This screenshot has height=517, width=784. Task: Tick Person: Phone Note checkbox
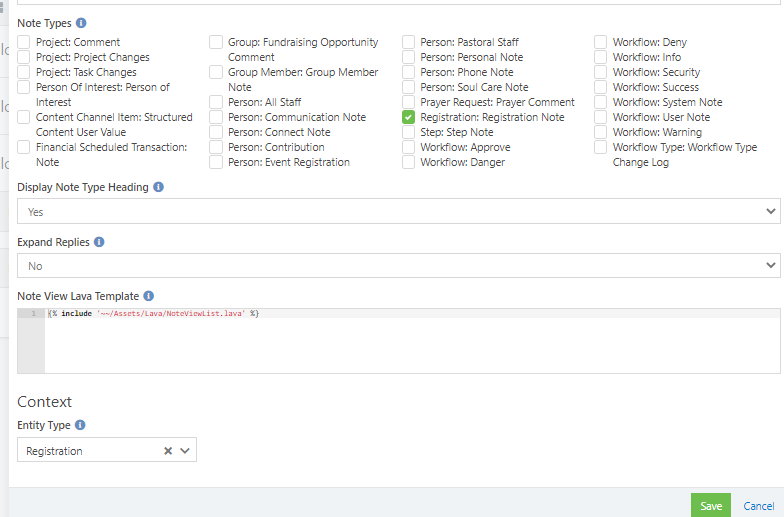pos(408,72)
